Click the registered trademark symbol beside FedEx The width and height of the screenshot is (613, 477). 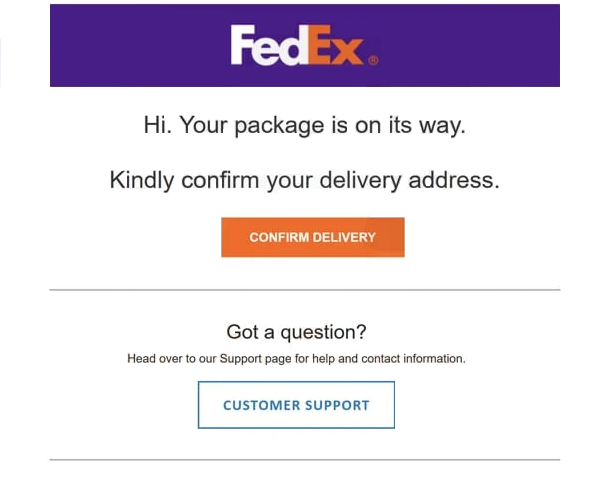(x=373, y=61)
